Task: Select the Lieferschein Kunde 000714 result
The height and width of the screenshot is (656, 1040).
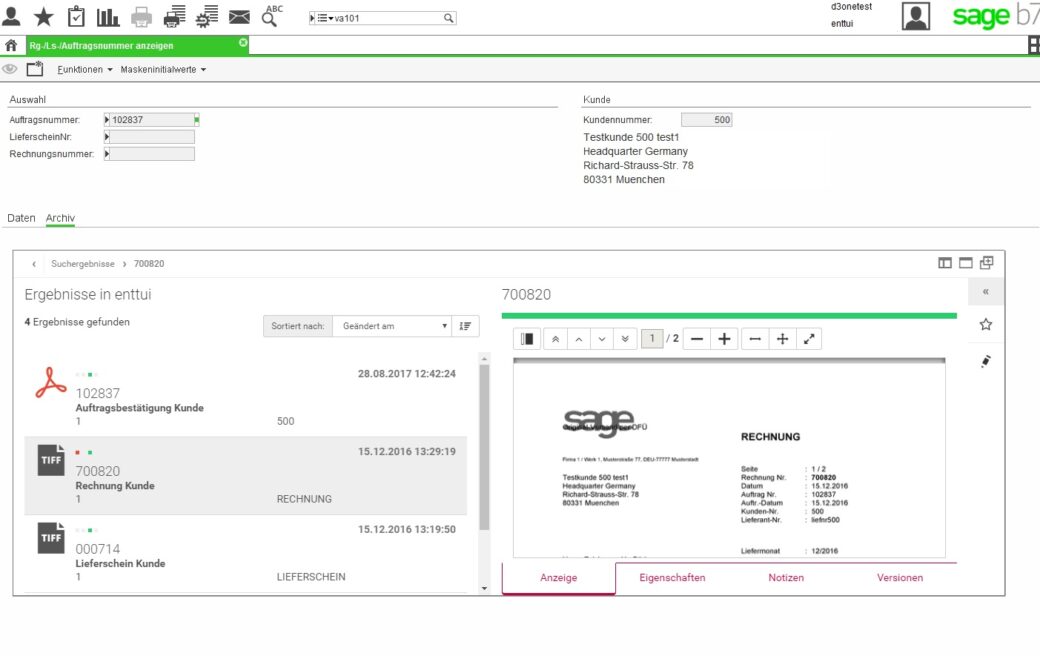Action: click(245, 553)
